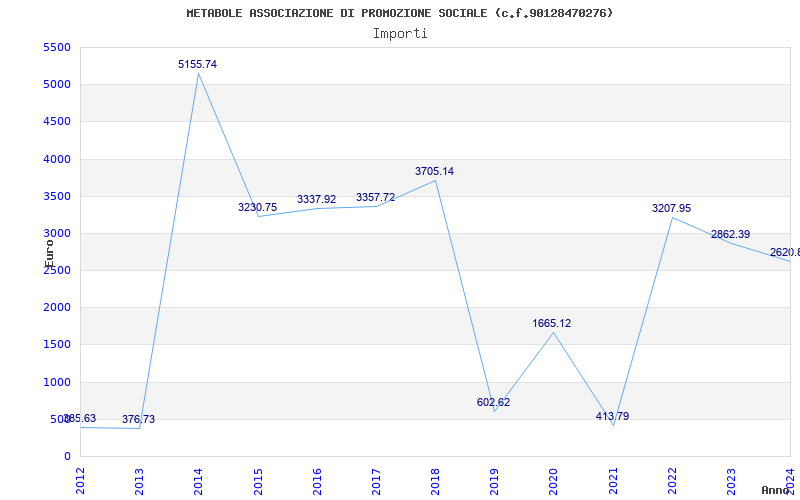800x500 pixels.
Task: Click the x-axis year 2013
Action: [x=139, y=481]
